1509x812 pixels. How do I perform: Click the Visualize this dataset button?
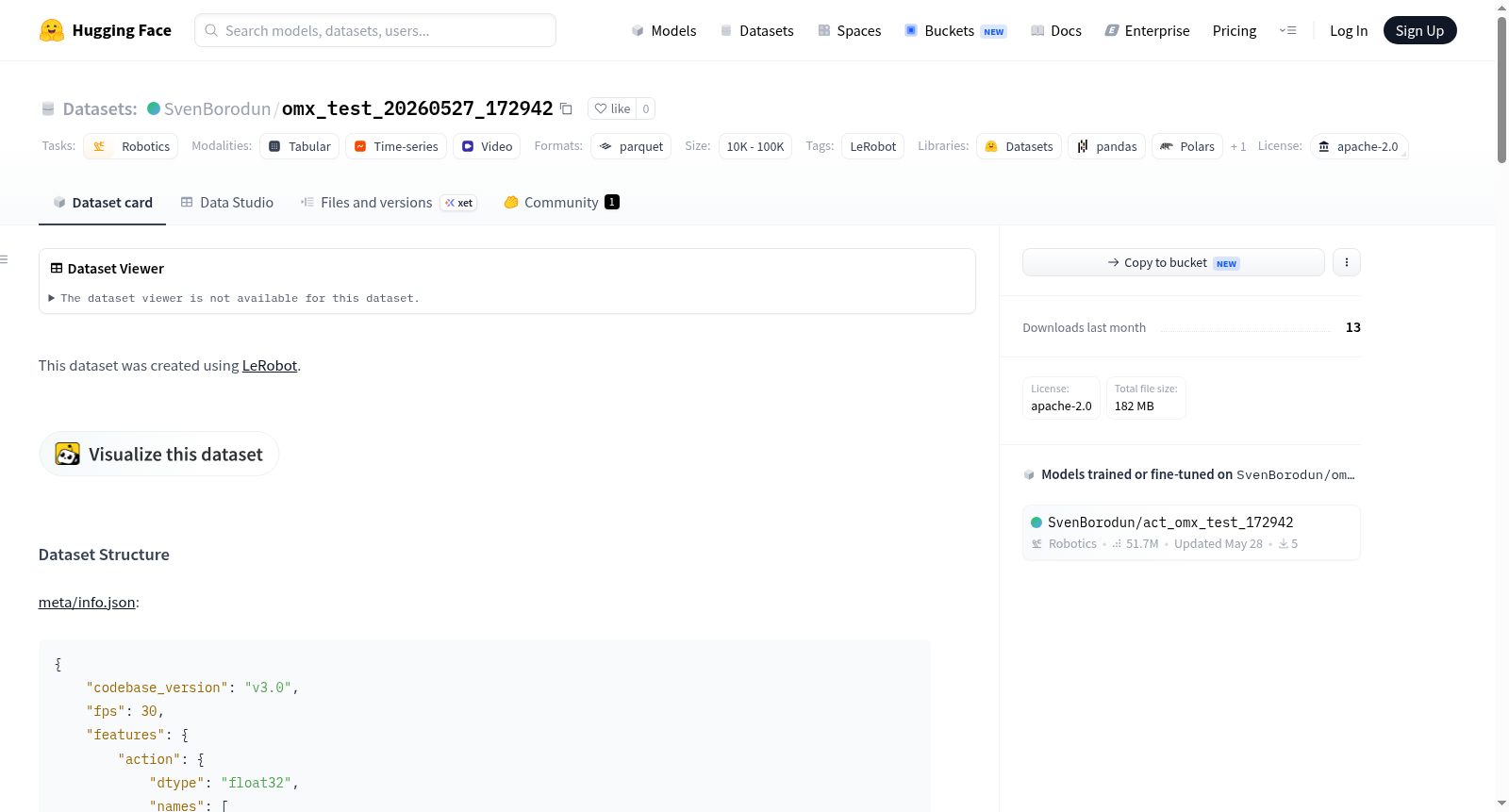pos(158,454)
